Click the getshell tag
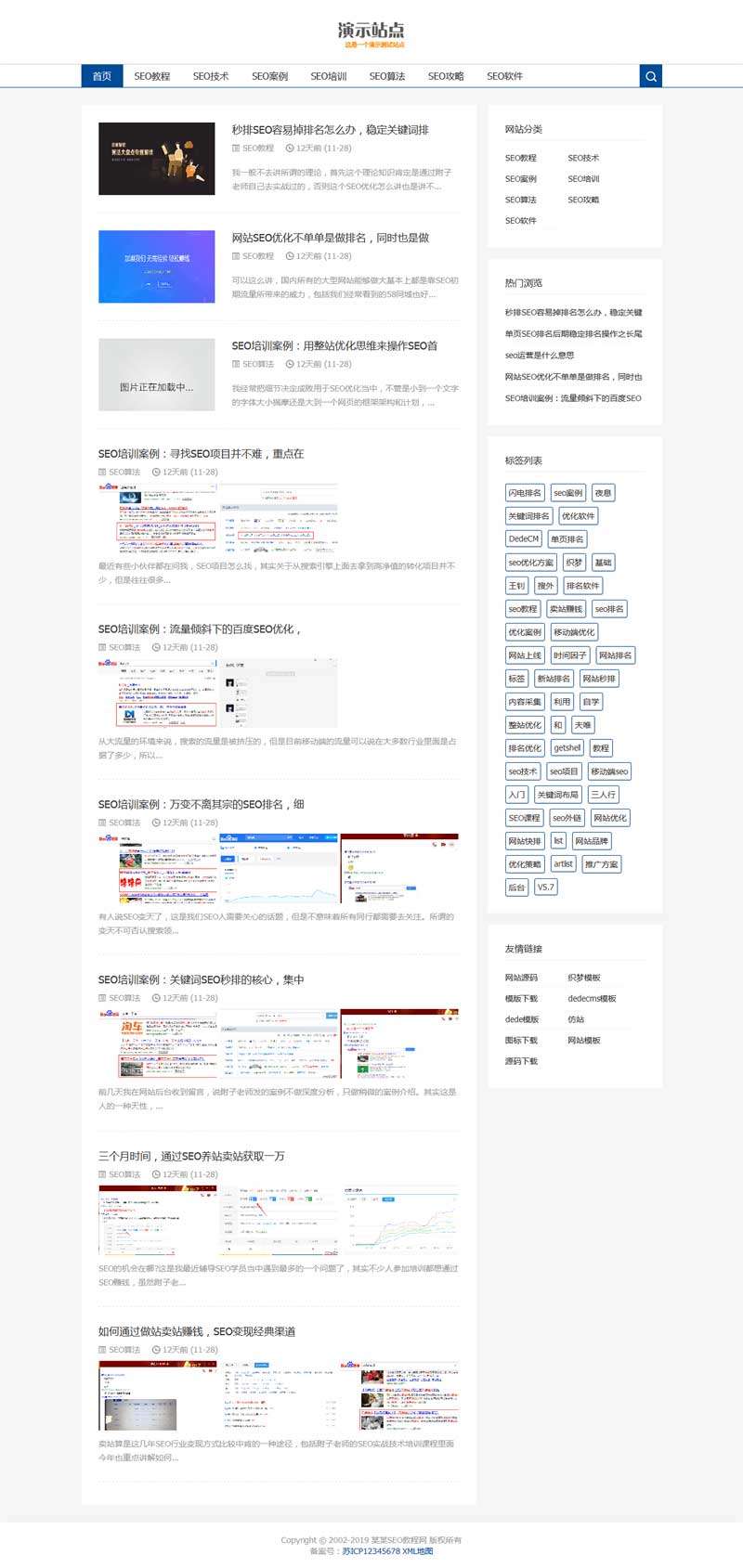Screen dimensions: 743x1568 567,748
